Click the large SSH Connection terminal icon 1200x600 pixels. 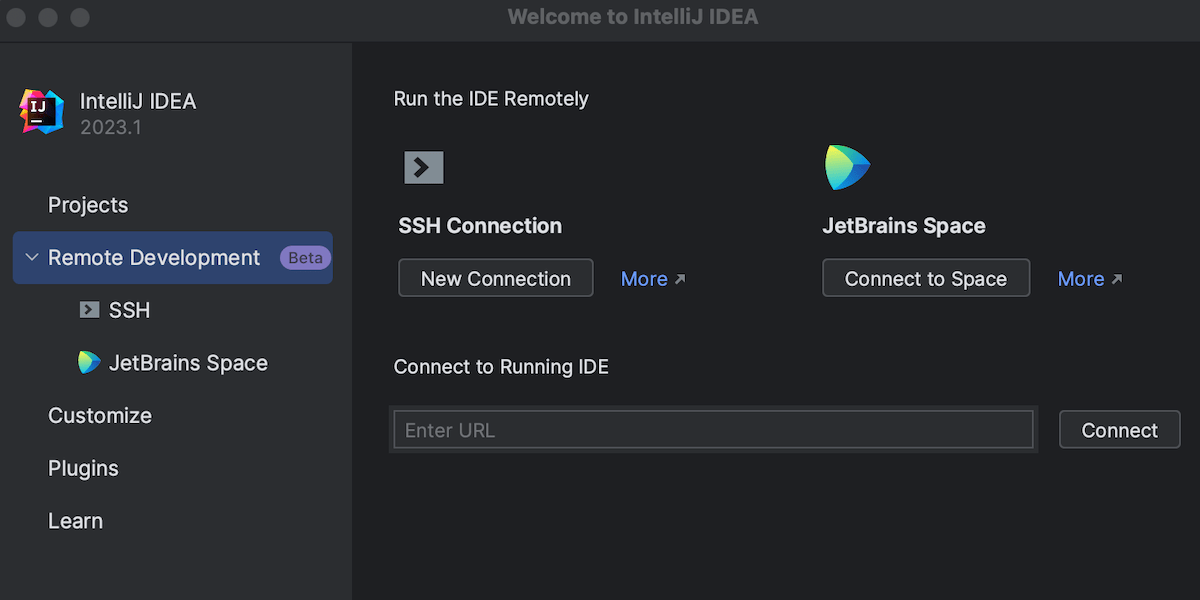click(423, 168)
